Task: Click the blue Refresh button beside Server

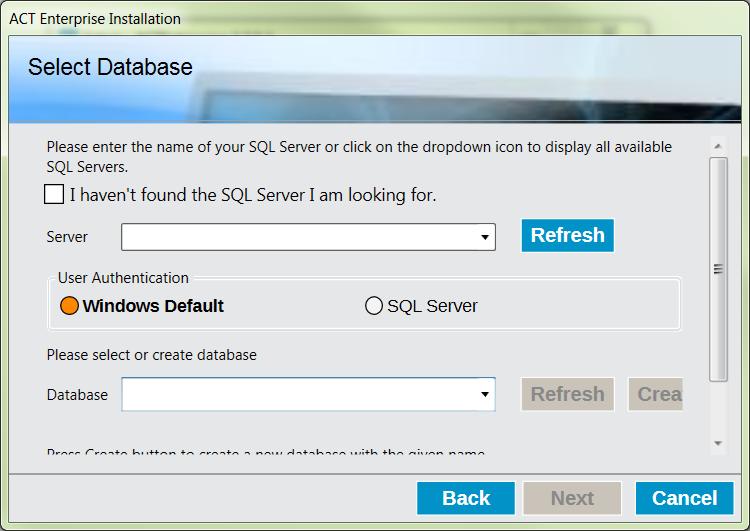Action: point(567,235)
